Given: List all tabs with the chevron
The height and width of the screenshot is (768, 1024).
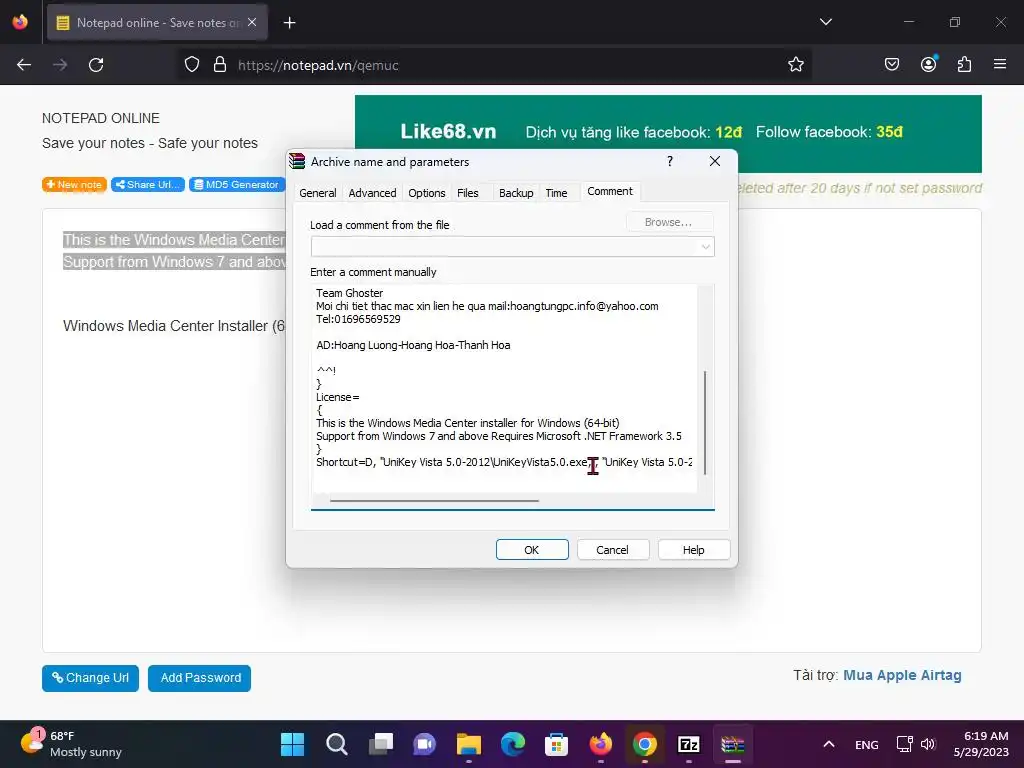Looking at the screenshot, I should [825, 22].
